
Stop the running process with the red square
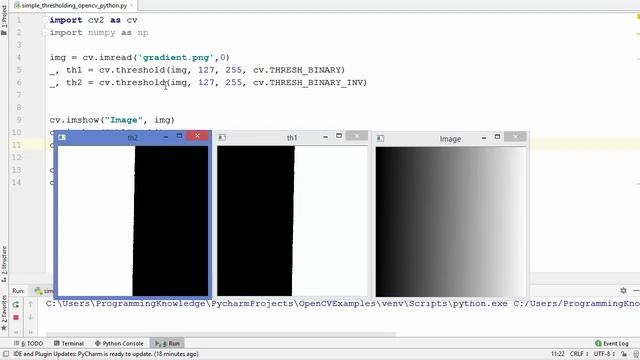(x=16, y=318)
